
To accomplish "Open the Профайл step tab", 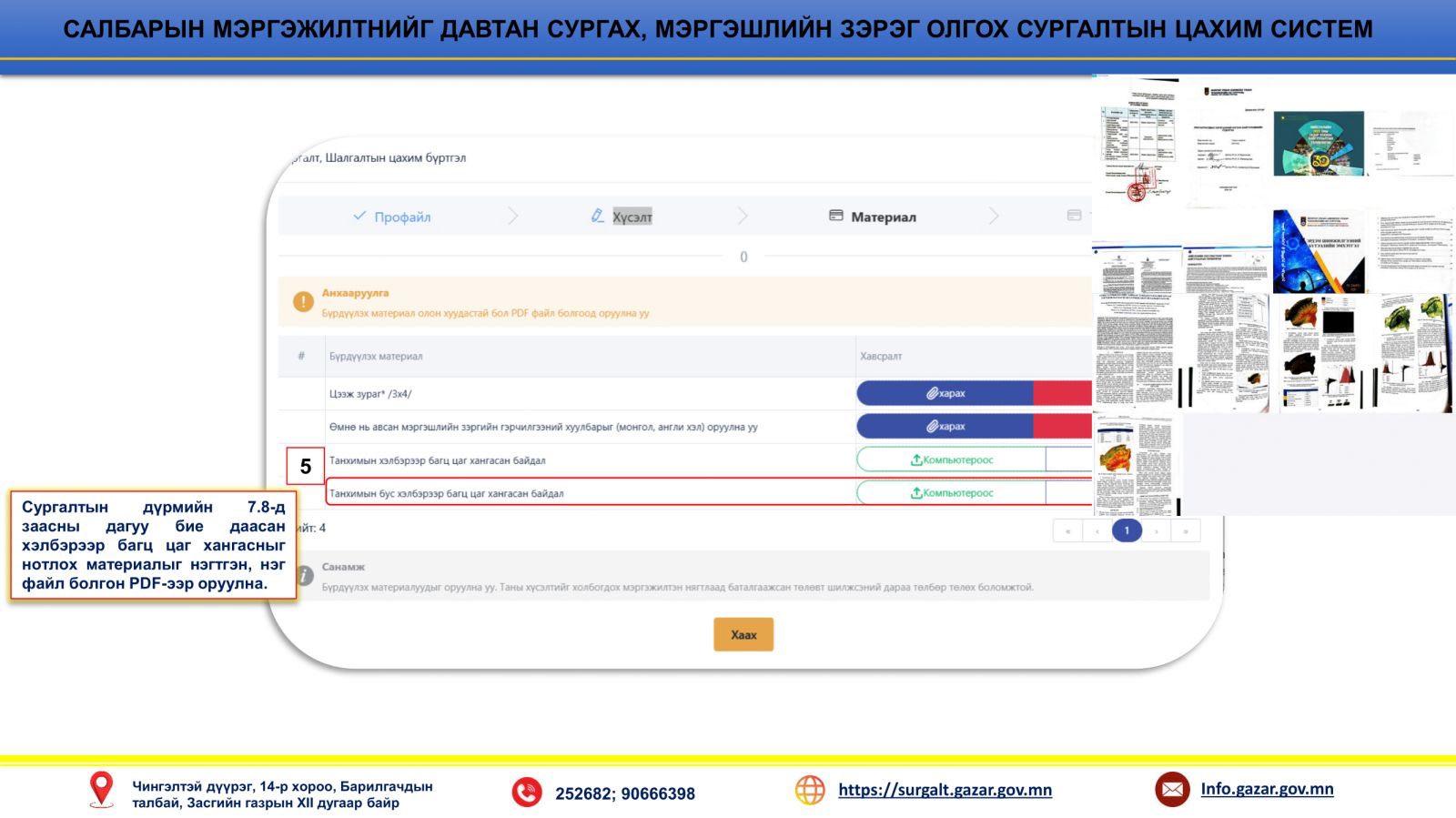I will click(401, 217).
